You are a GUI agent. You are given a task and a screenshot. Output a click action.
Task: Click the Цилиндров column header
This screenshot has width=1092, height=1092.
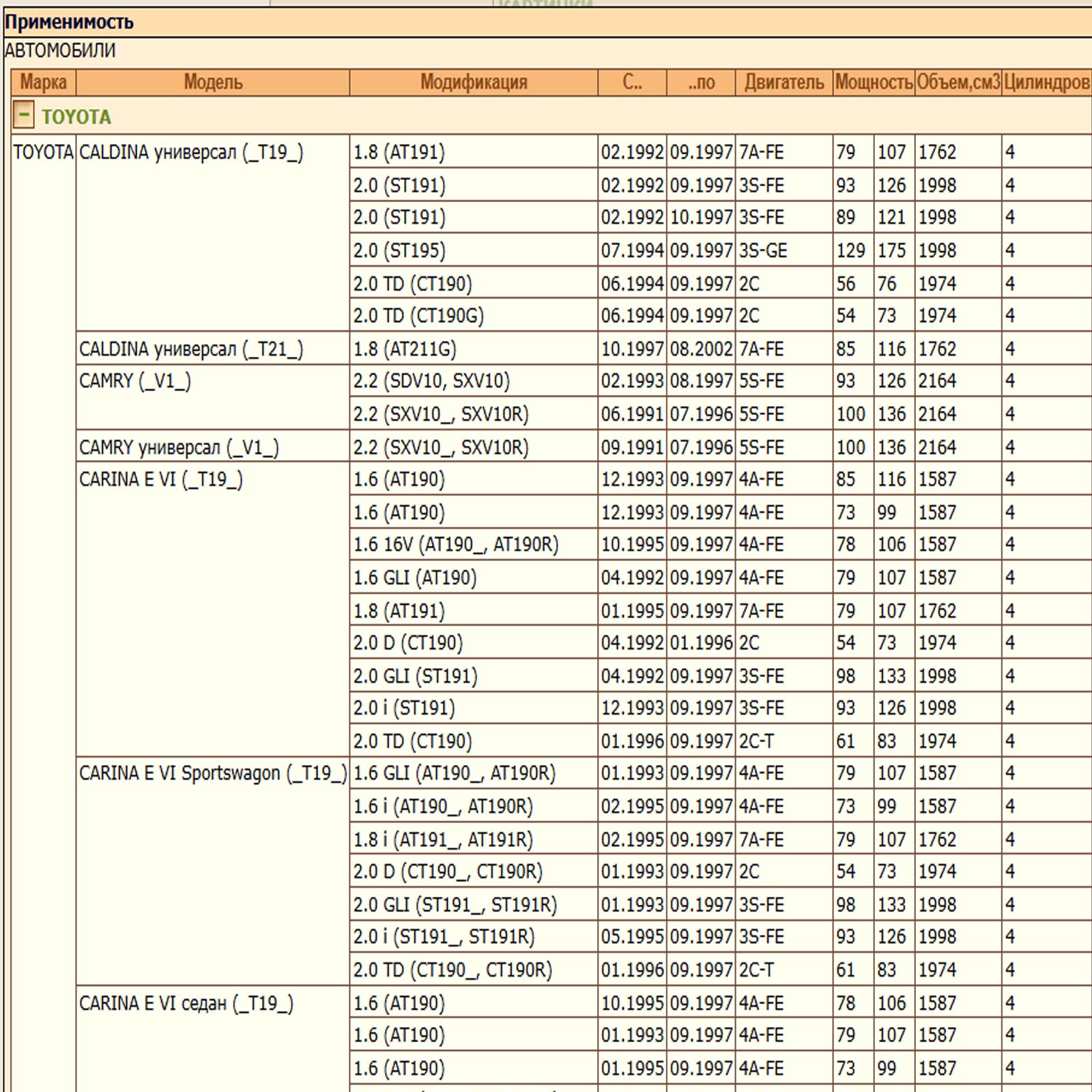(x=1046, y=83)
